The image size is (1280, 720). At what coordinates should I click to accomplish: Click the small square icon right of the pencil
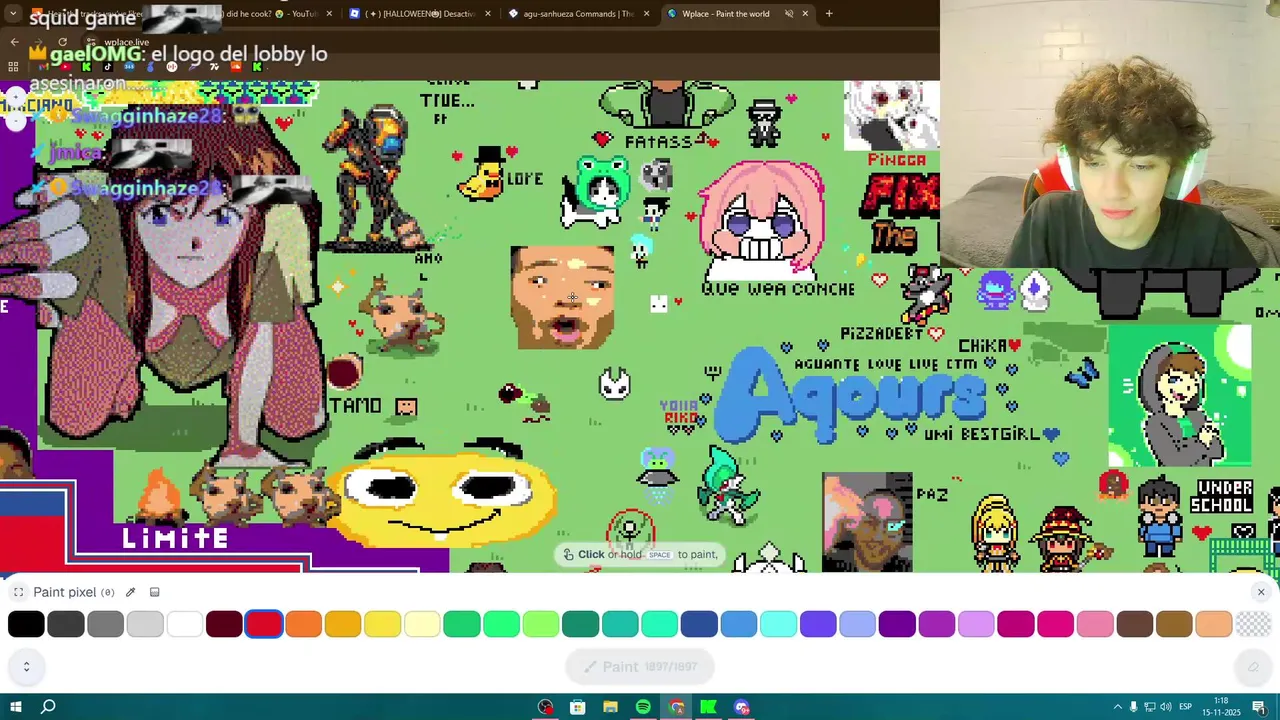point(154,592)
